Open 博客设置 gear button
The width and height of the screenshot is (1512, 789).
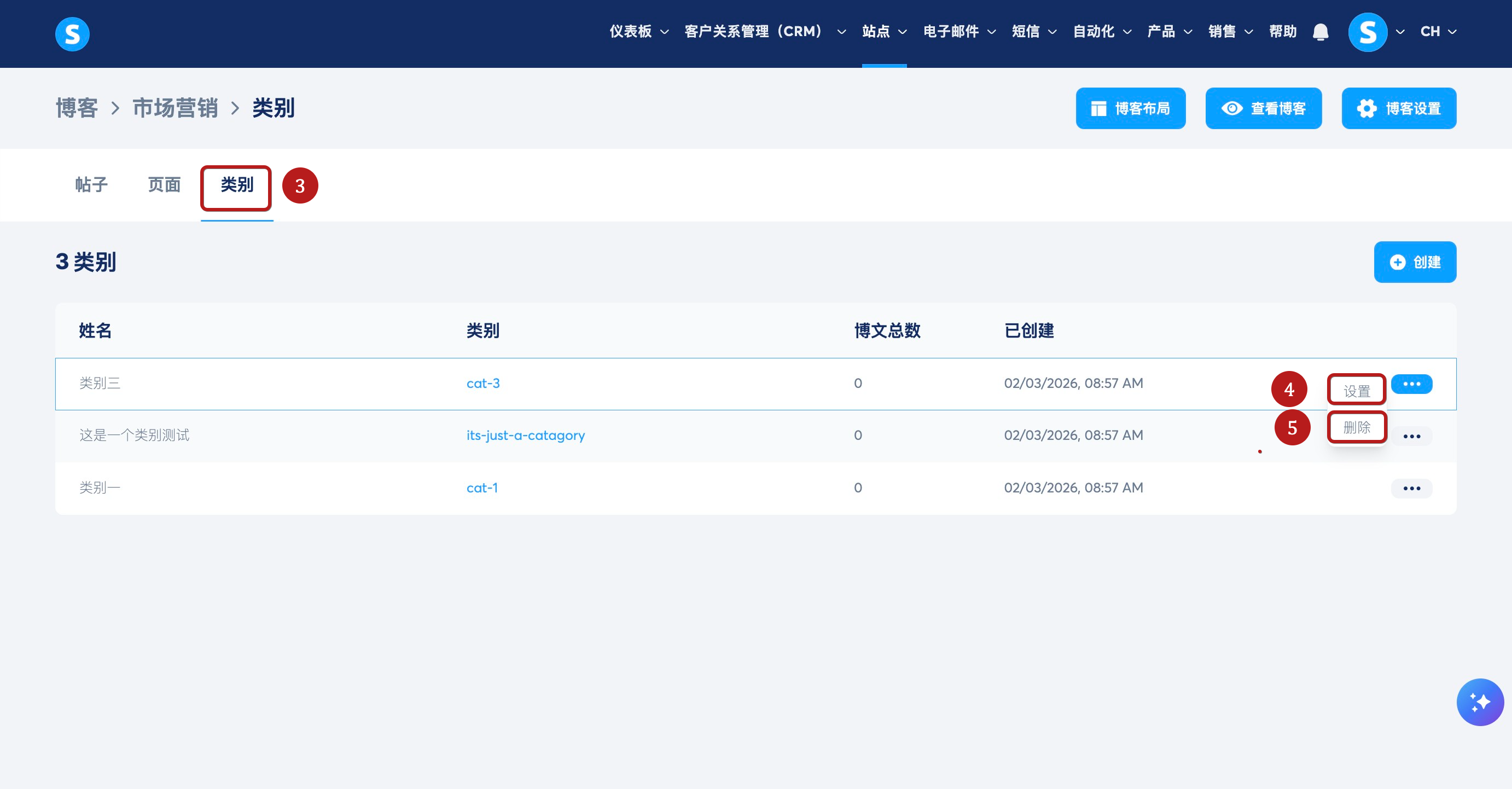click(1398, 108)
